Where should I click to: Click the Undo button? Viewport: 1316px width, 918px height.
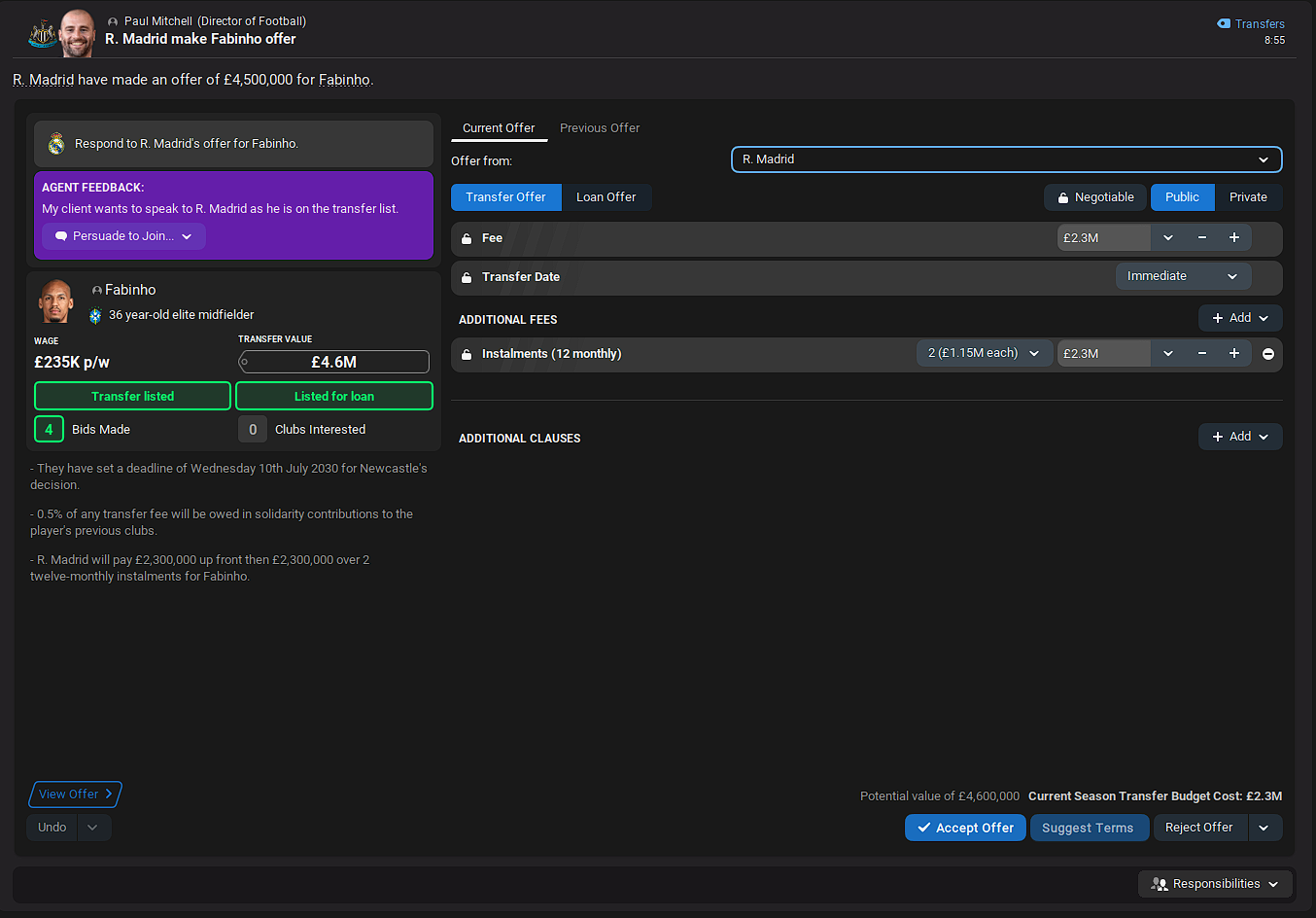(x=52, y=828)
